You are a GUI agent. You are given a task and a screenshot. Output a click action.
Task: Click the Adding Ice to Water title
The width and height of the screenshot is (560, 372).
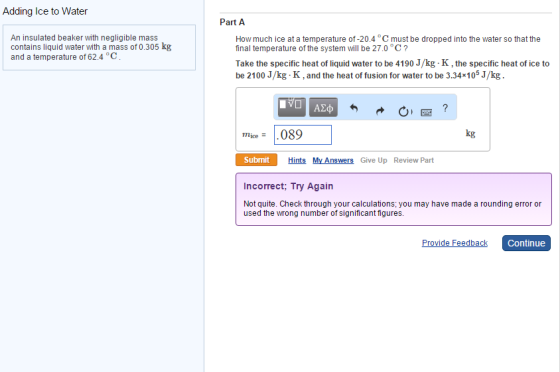tap(45, 11)
